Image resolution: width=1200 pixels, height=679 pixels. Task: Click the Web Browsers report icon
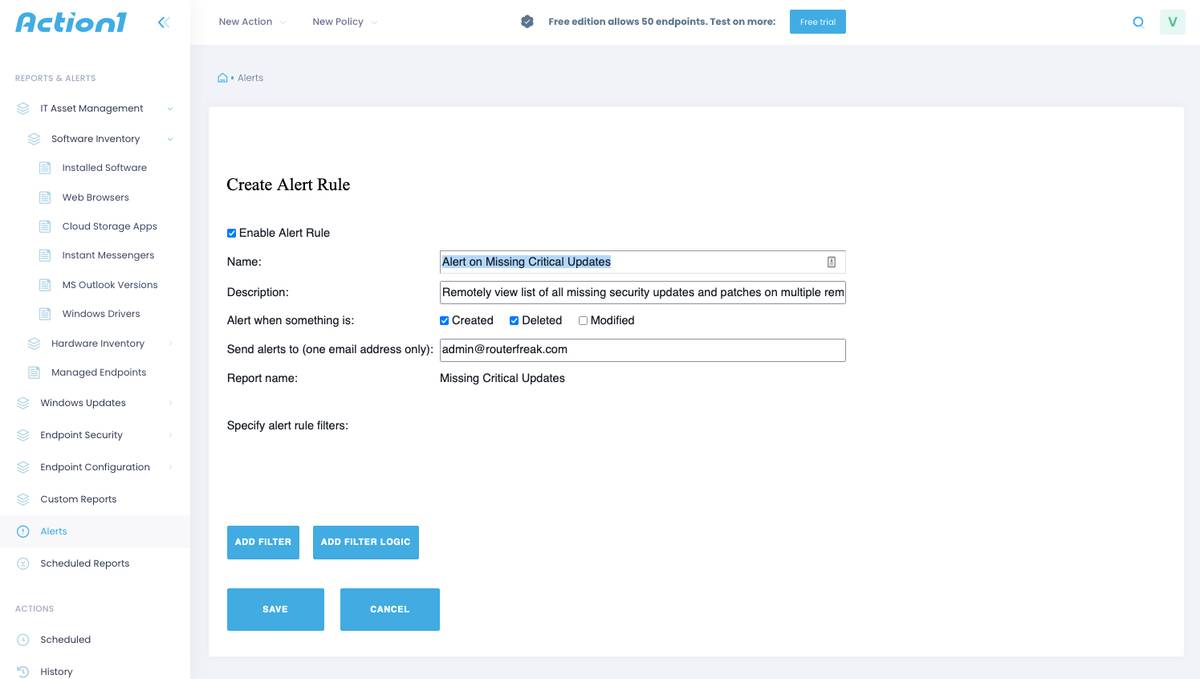(x=45, y=197)
